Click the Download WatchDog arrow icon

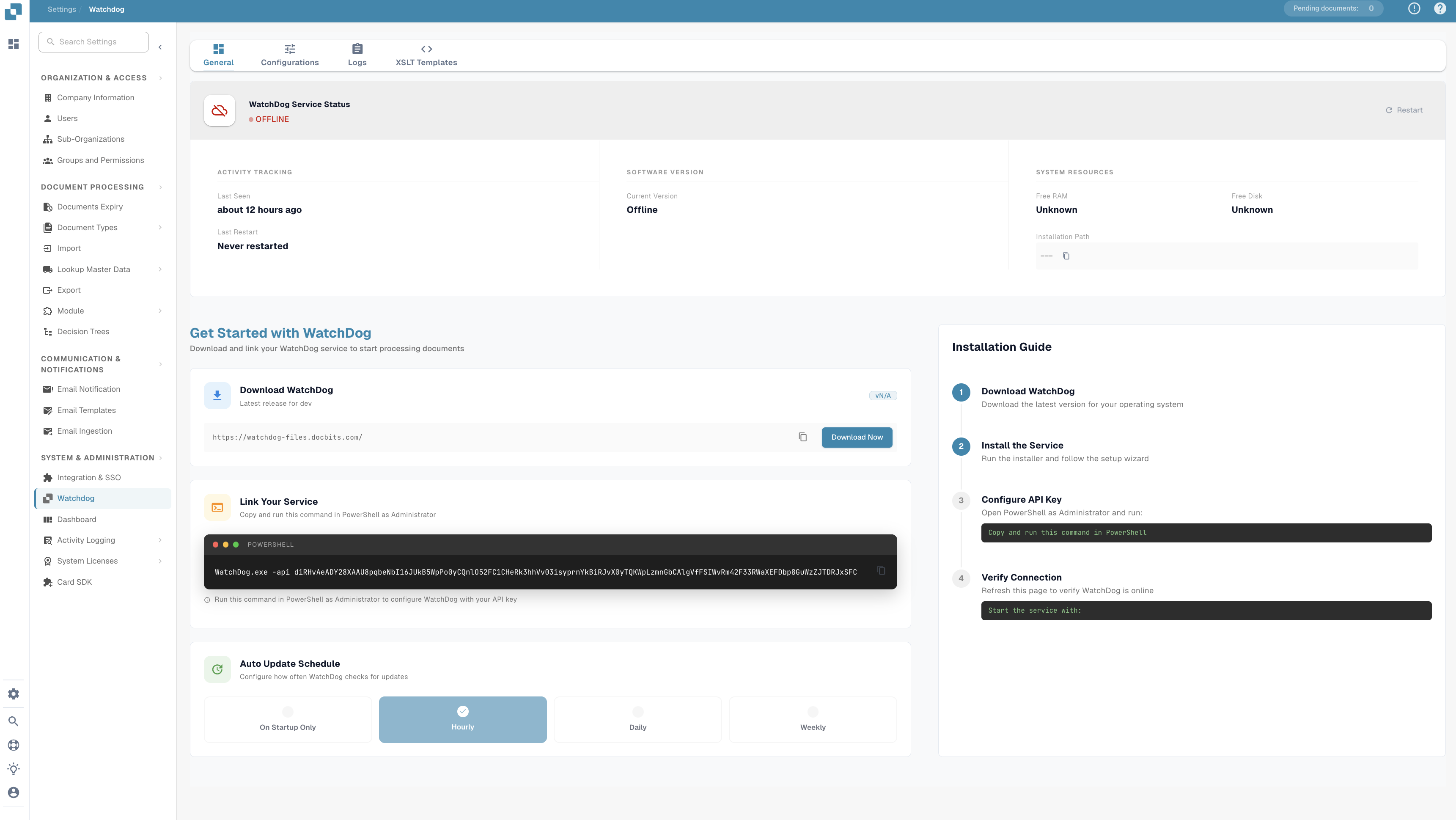[217, 396]
